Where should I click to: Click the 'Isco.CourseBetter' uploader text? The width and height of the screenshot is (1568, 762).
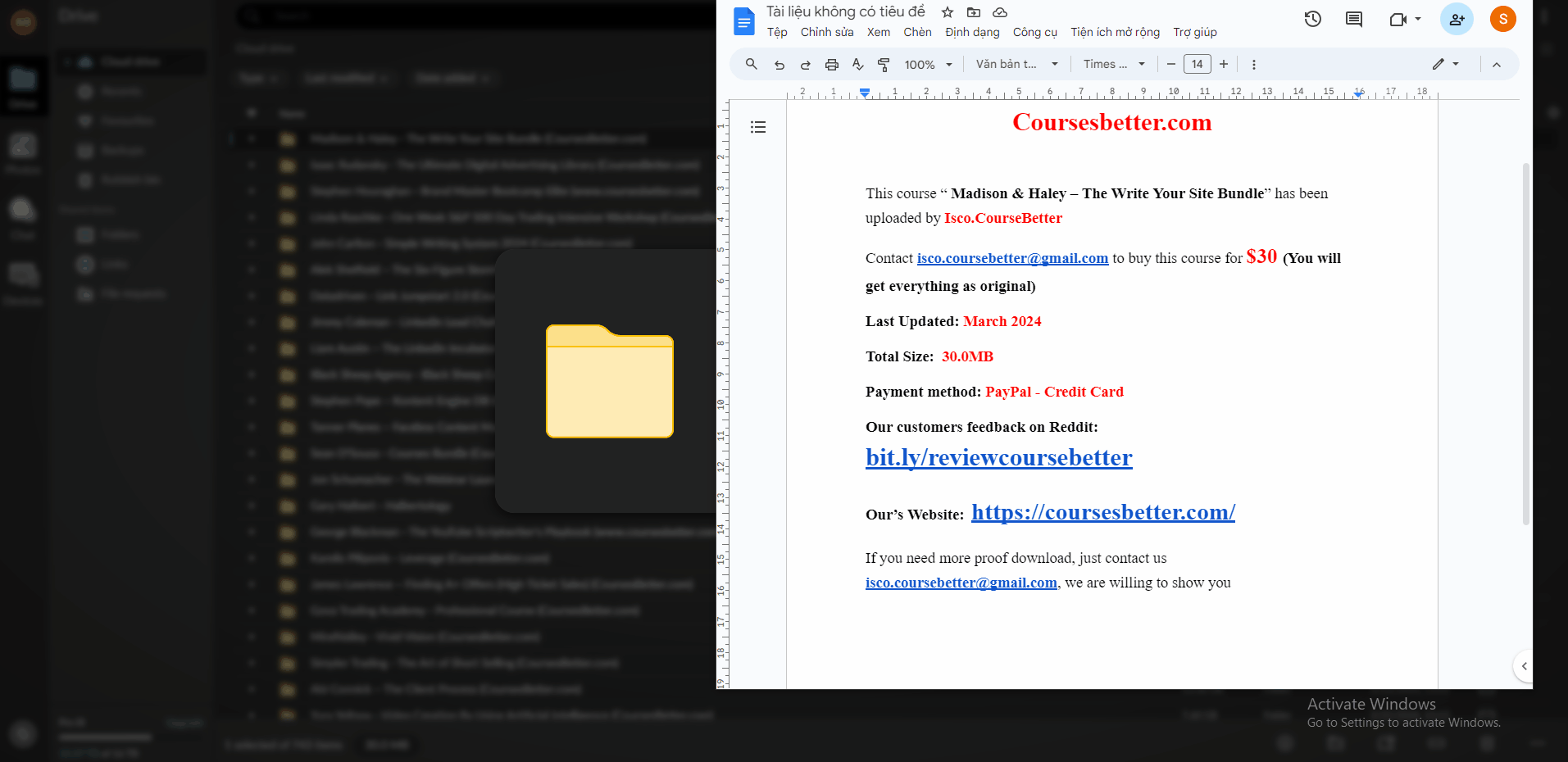[x=1003, y=218]
